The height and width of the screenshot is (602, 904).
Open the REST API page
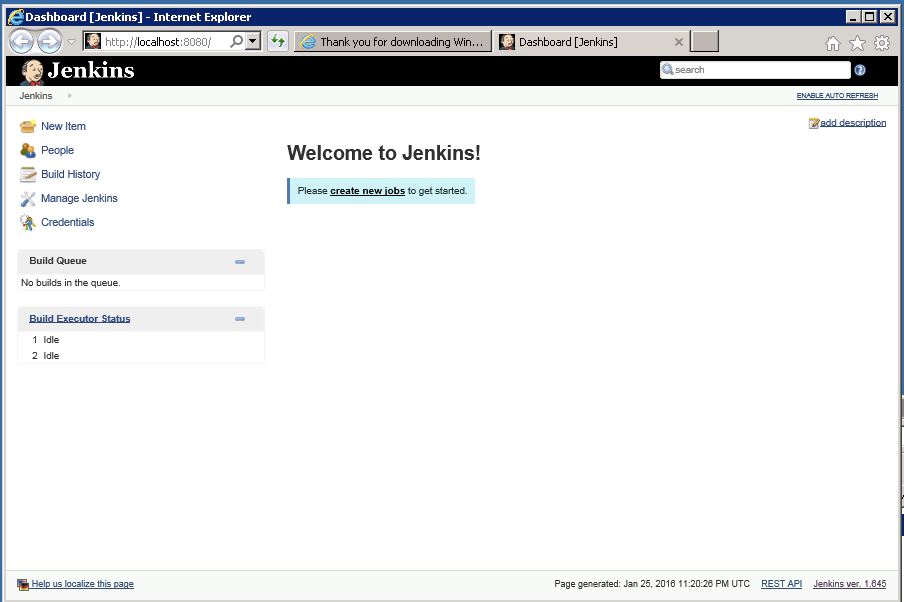click(781, 583)
